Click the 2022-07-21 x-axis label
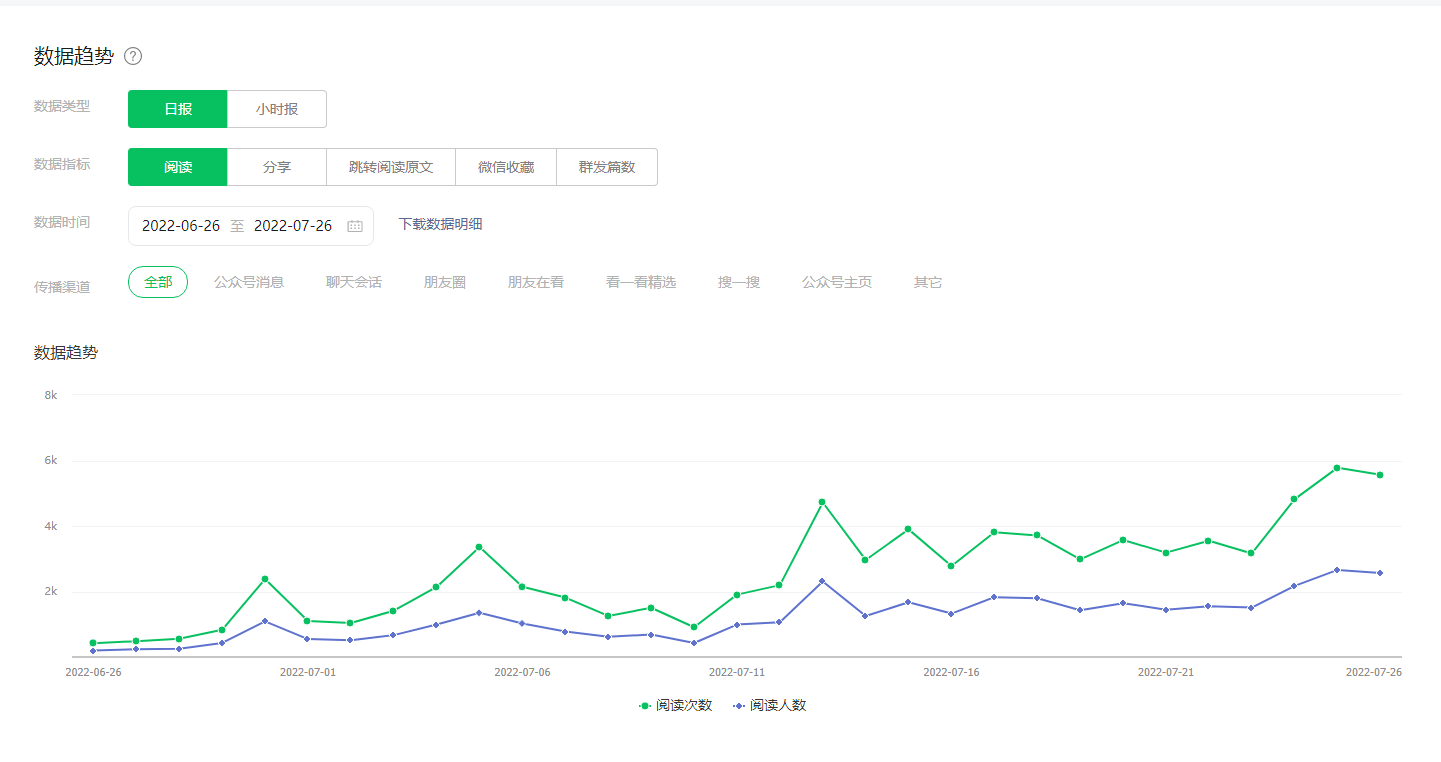 pos(1166,672)
